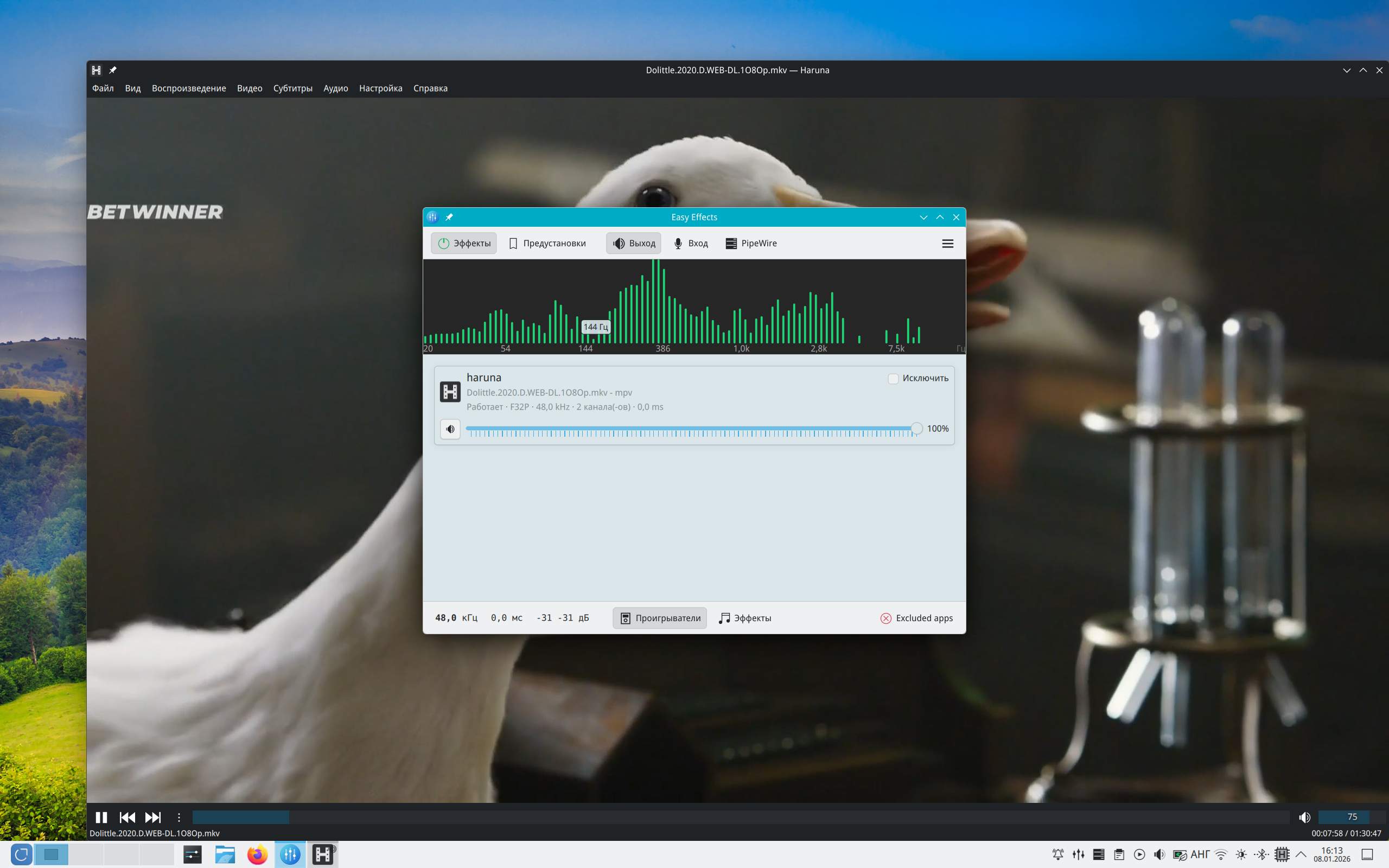Launch Firefox from the taskbar
The image size is (1389, 868).
257,854
